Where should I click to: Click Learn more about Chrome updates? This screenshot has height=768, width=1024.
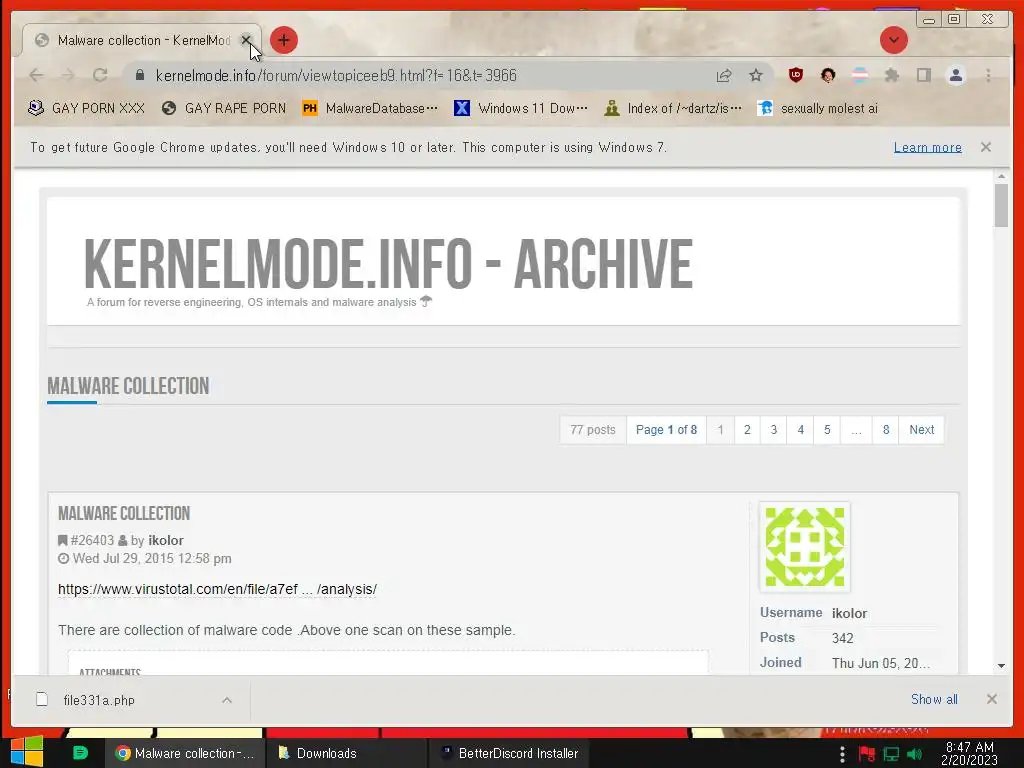click(927, 148)
